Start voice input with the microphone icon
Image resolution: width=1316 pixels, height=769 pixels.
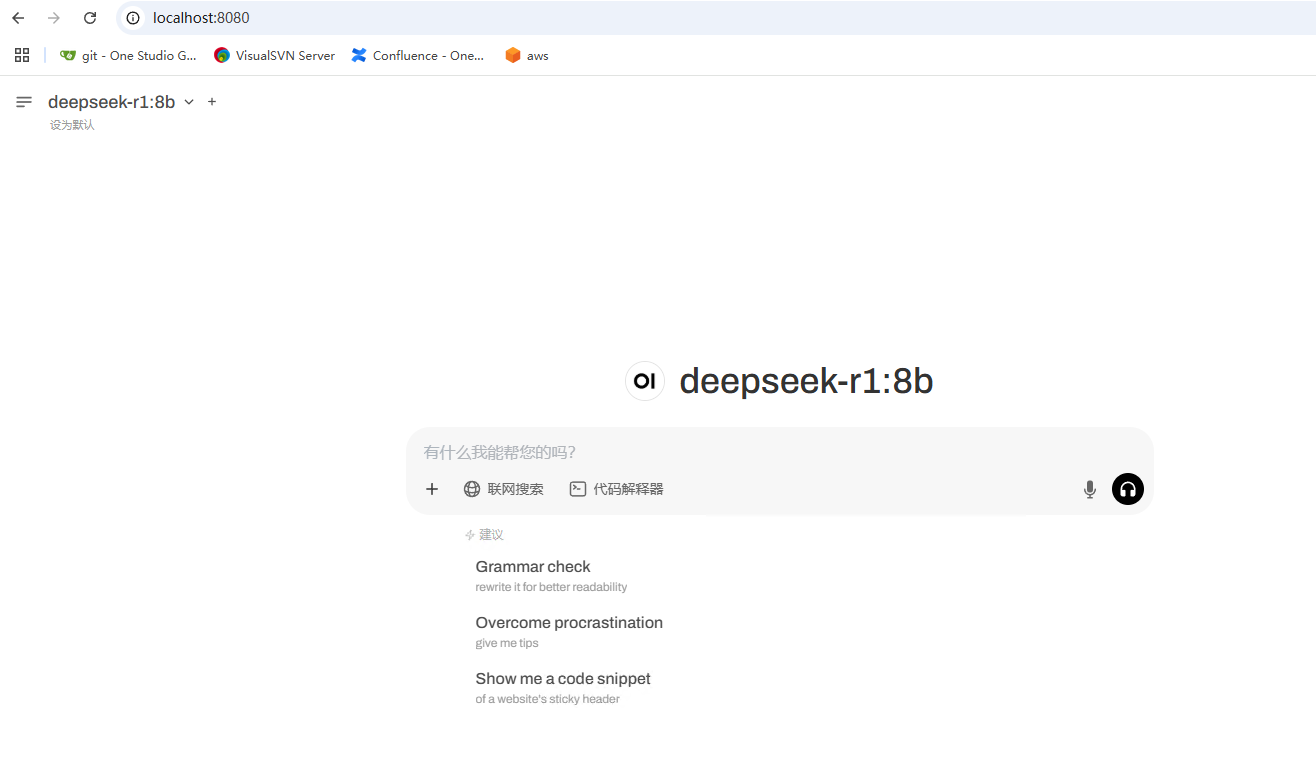click(1090, 489)
